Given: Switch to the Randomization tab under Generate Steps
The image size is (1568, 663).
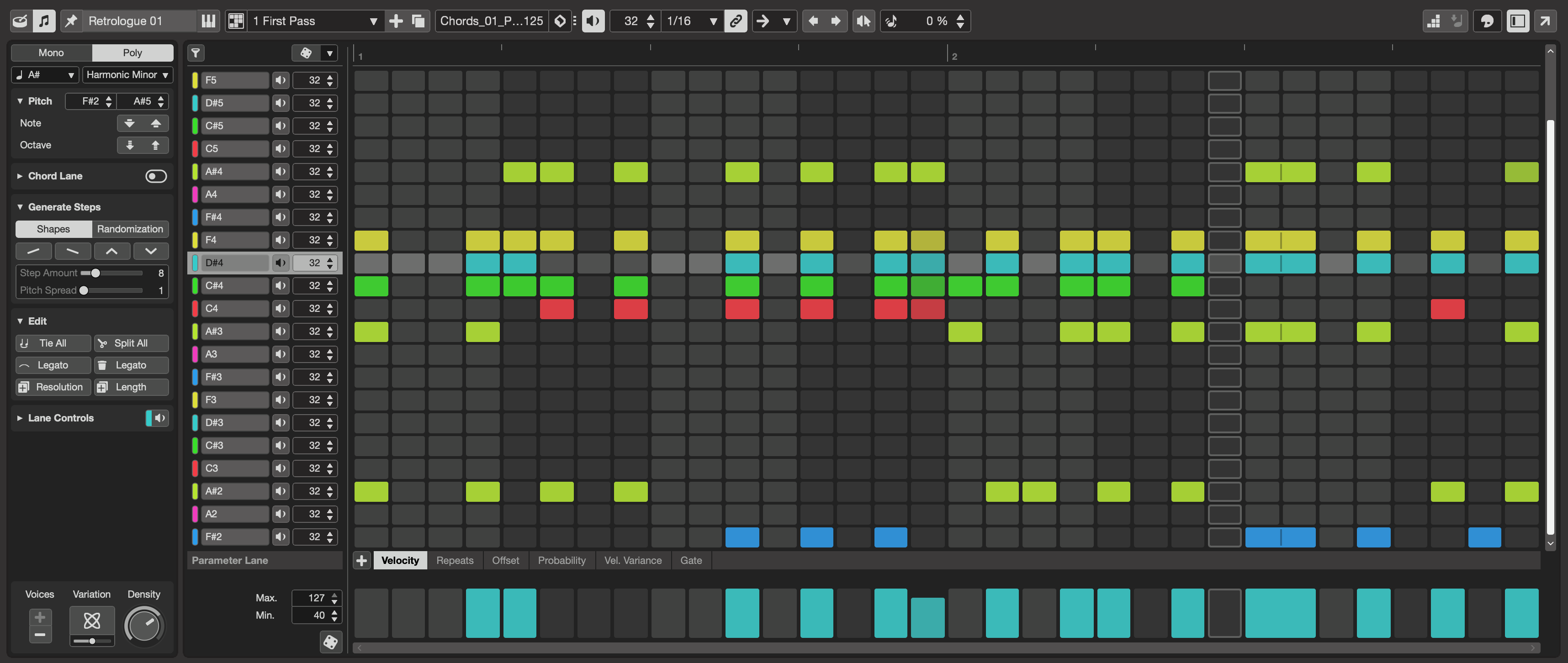Looking at the screenshot, I should click(130, 229).
